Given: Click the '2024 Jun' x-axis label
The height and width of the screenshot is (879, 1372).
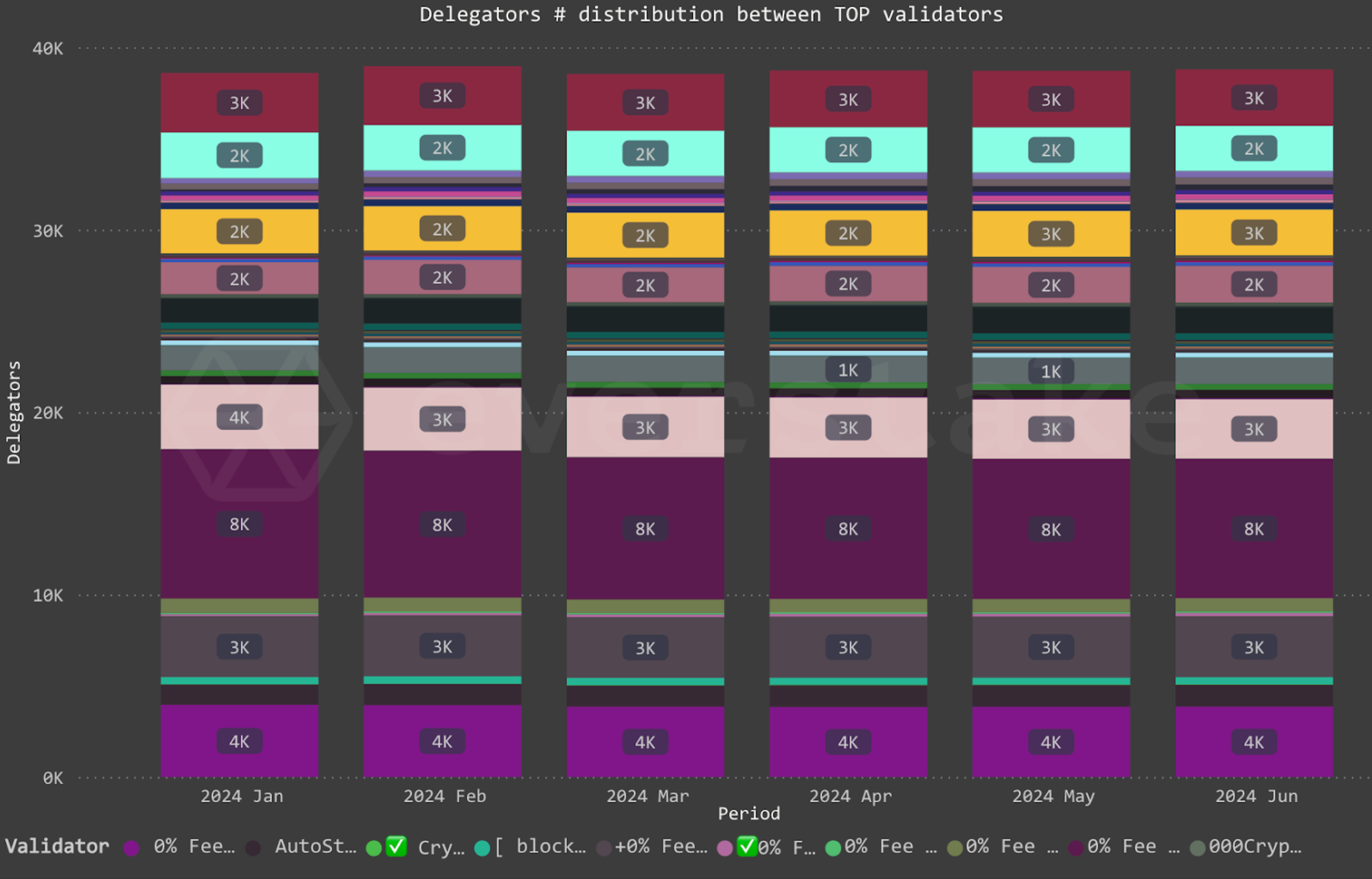Looking at the screenshot, I should [1256, 796].
